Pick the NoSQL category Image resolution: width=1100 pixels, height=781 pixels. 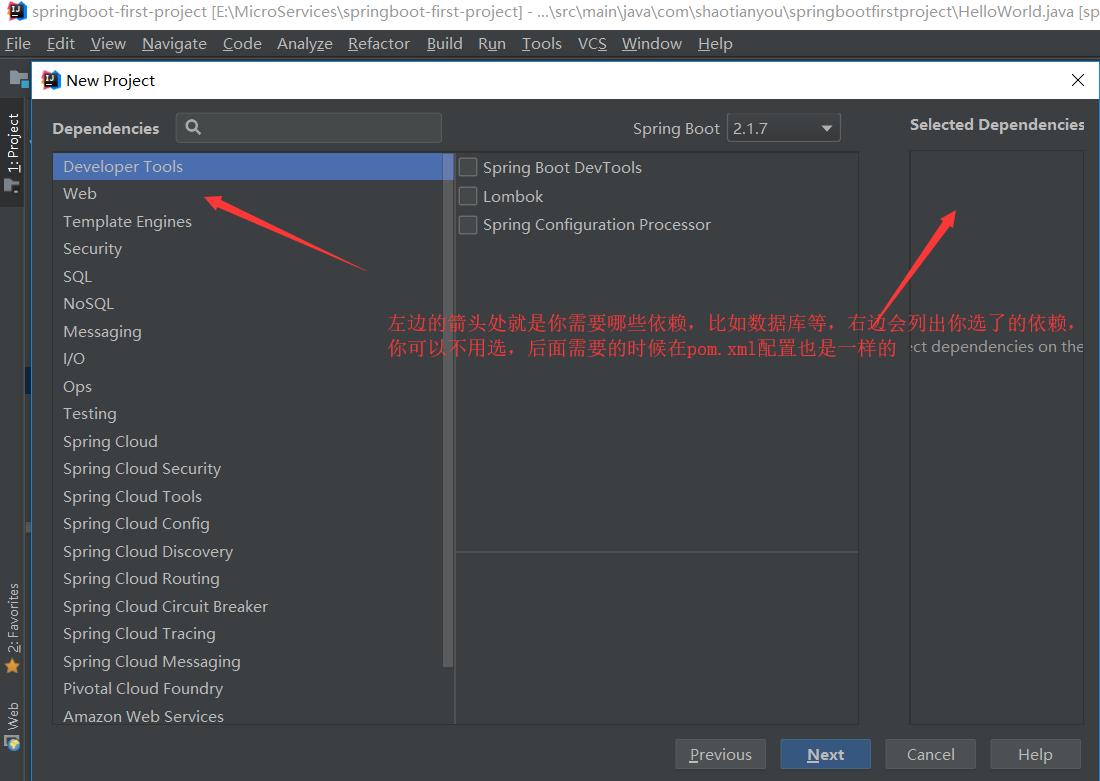[x=248, y=304]
